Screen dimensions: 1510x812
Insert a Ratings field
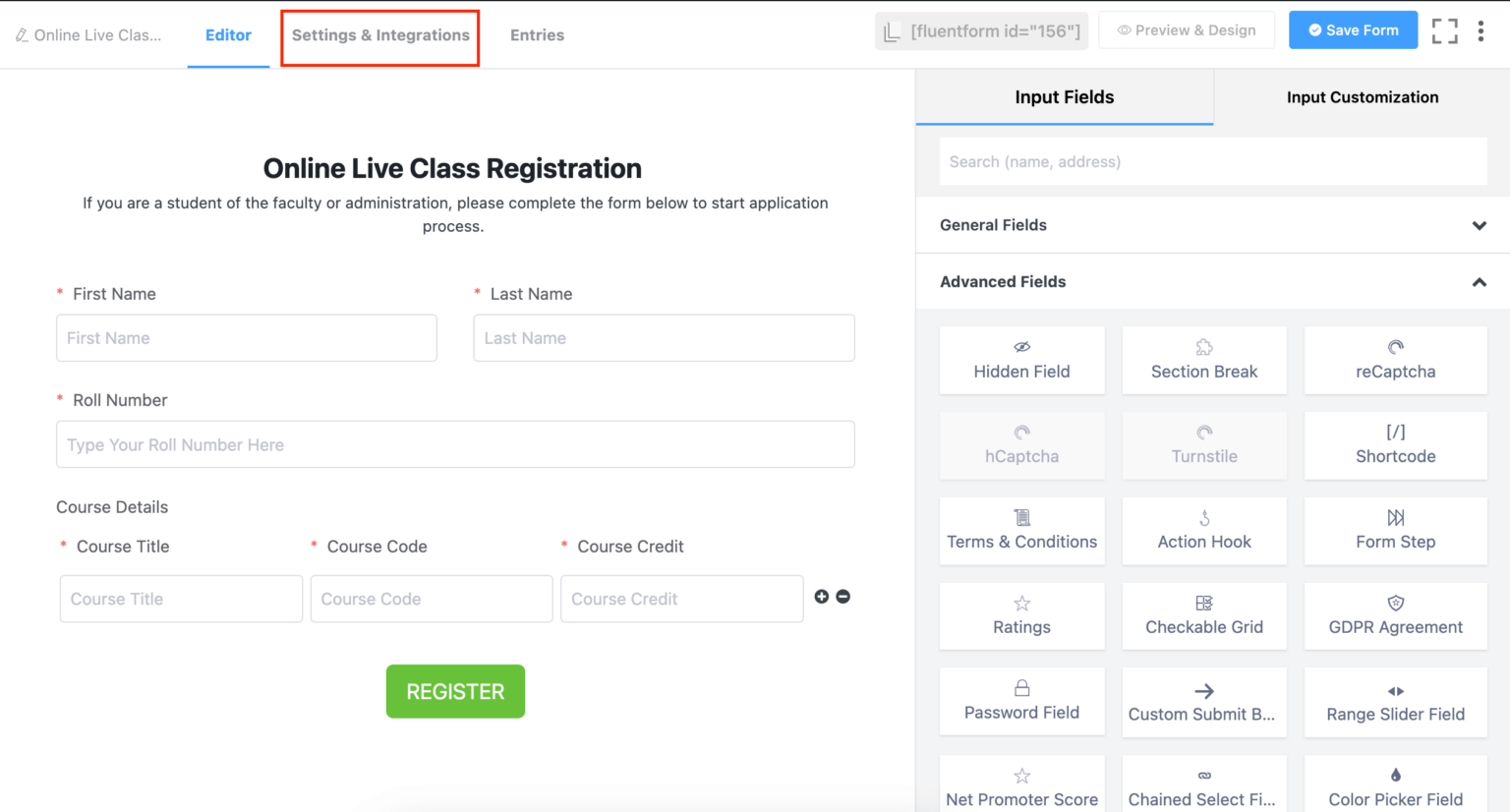[x=1021, y=616]
